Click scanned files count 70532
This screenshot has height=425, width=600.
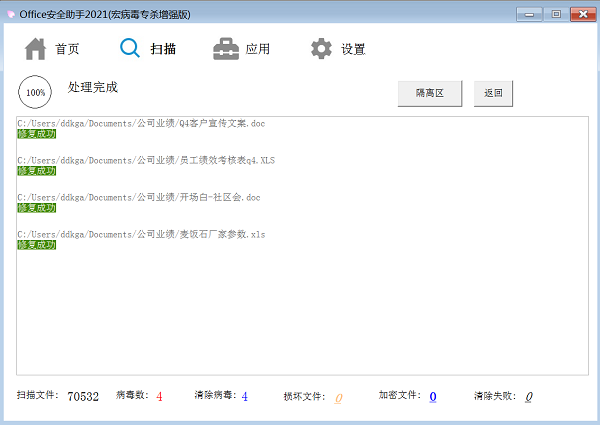coord(83,396)
